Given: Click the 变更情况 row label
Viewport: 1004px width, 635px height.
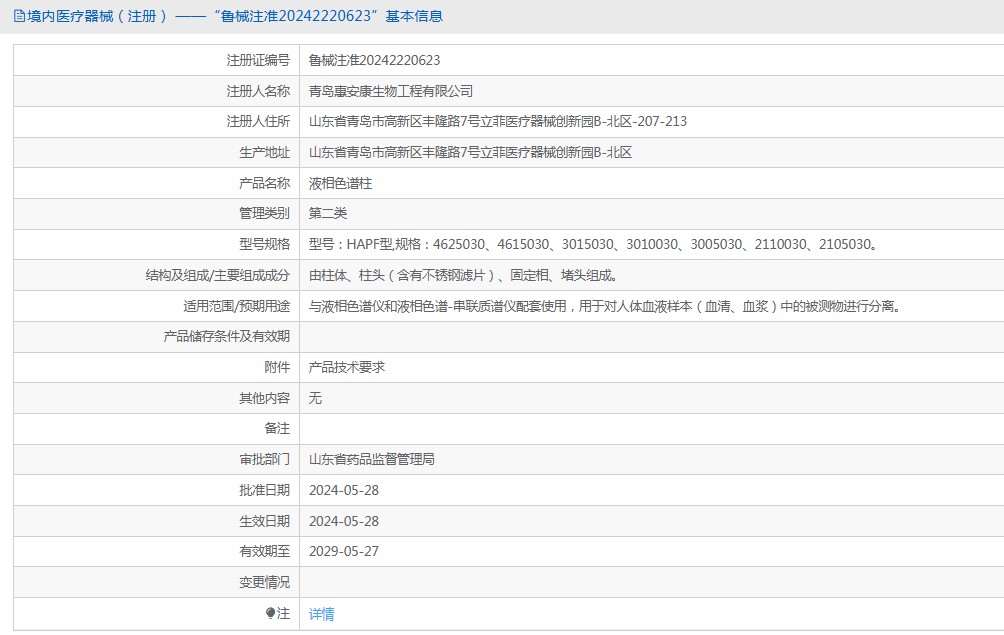Looking at the screenshot, I should point(264,582).
